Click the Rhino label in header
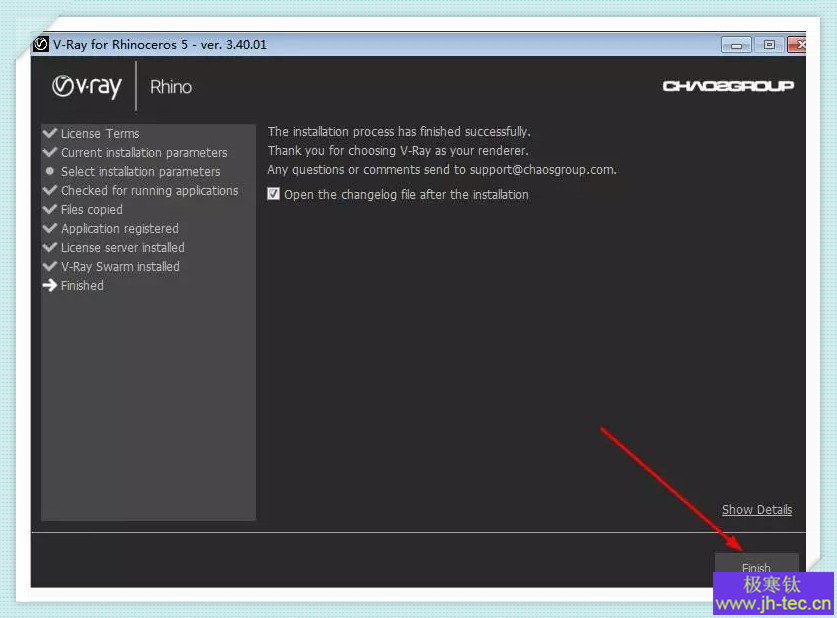The height and width of the screenshot is (618, 837). [x=171, y=87]
